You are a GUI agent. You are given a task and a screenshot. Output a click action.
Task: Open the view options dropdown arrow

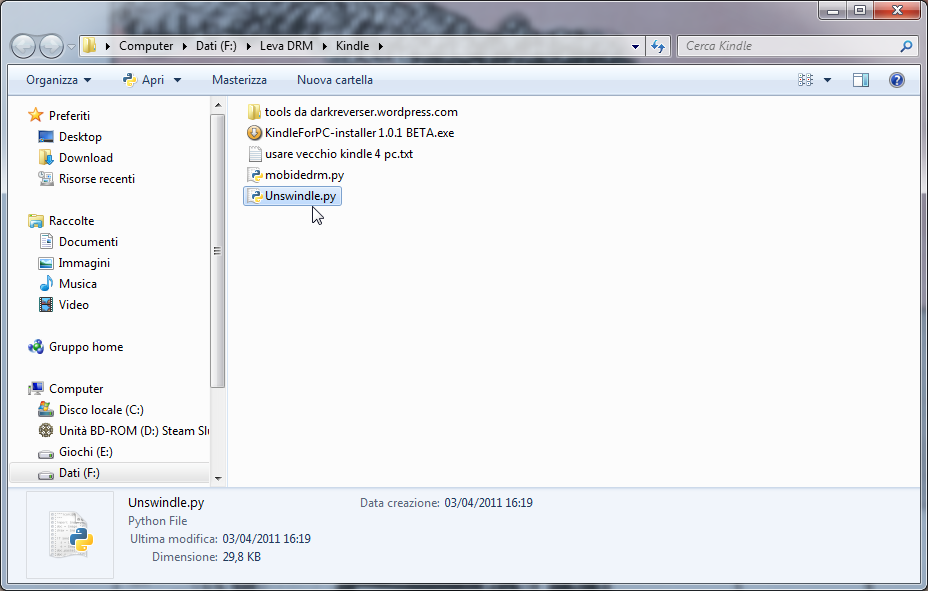827,80
